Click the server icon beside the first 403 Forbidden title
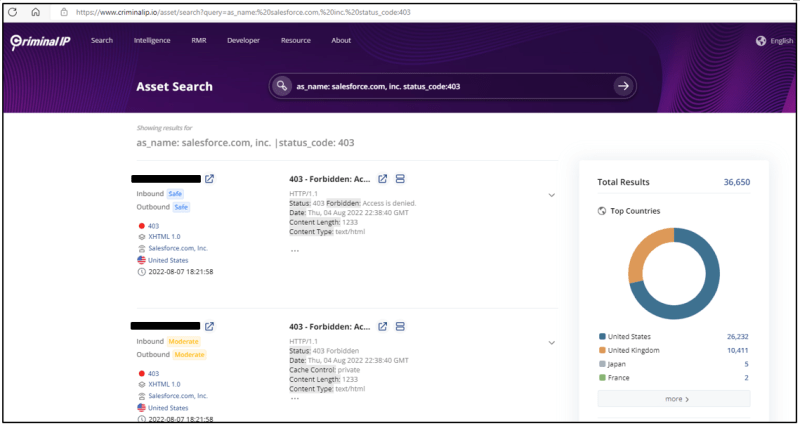 [x=400, y=179]
